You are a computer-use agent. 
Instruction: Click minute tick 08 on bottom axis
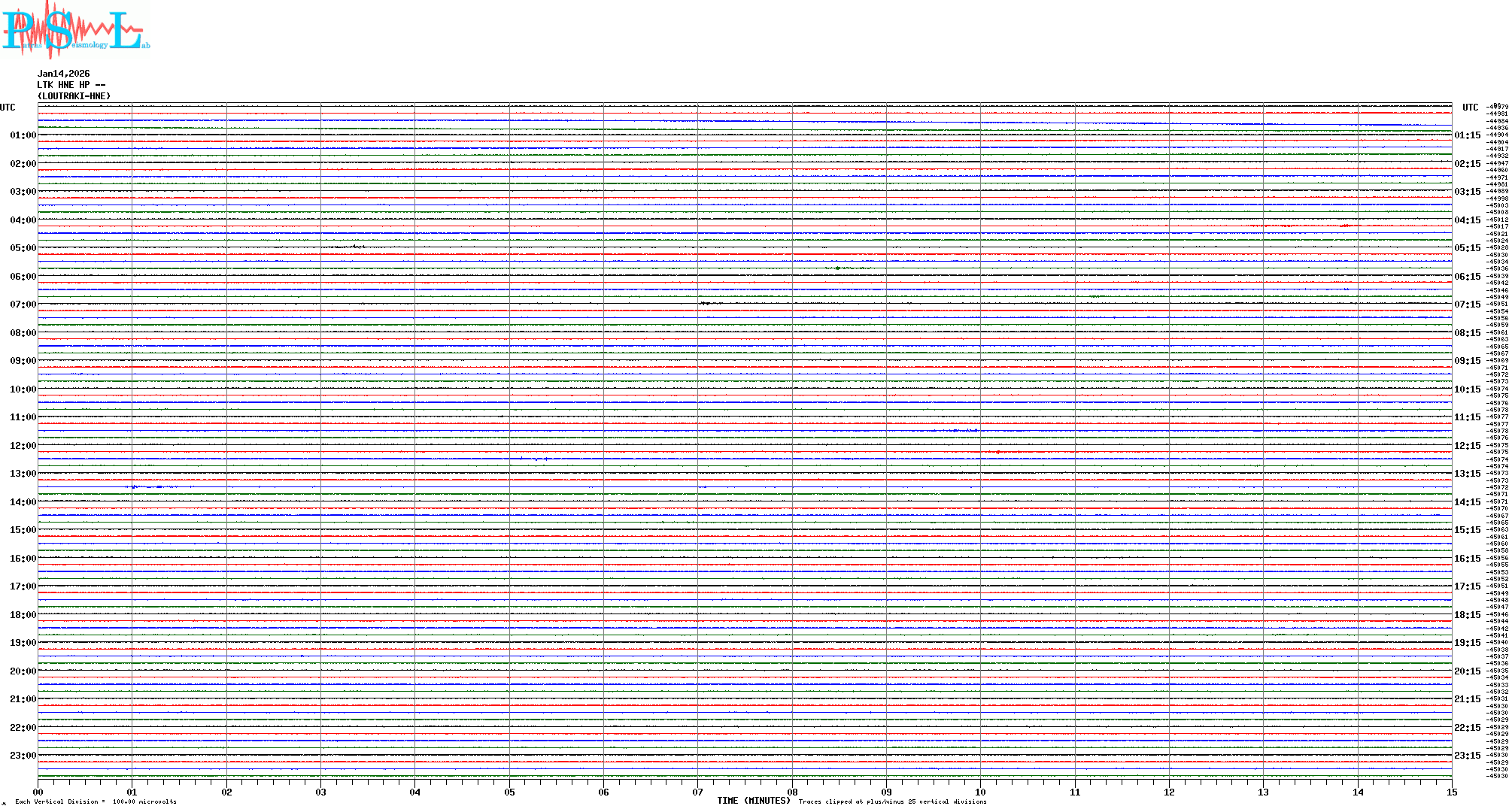click(792, 792)
